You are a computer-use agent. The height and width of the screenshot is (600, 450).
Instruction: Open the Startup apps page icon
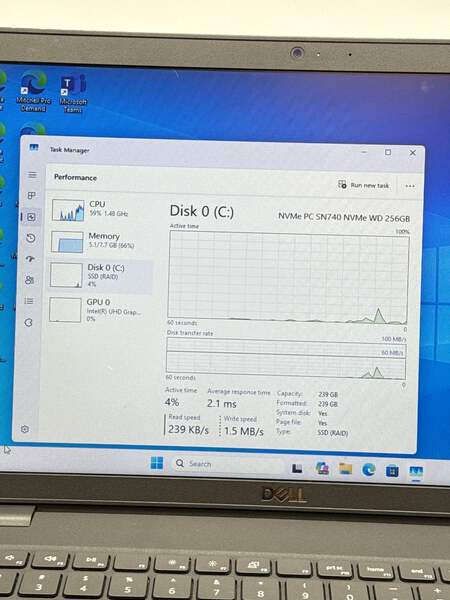point(30,259)
